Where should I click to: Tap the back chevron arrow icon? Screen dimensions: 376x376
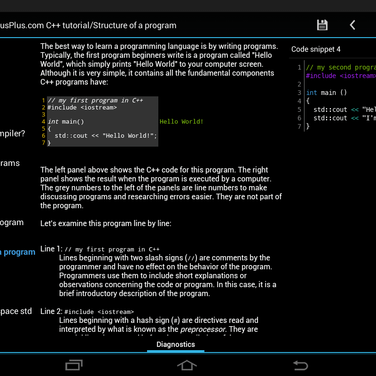352,25
